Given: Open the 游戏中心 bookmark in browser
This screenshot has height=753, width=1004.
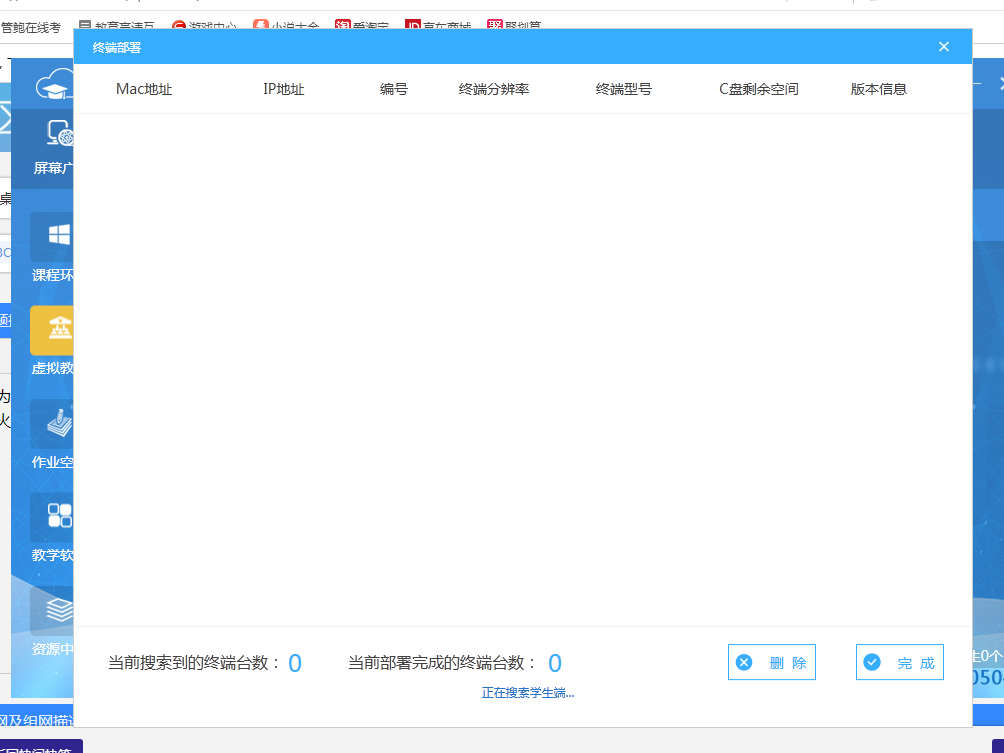Looking at the screenshot, I should [205, 26].
